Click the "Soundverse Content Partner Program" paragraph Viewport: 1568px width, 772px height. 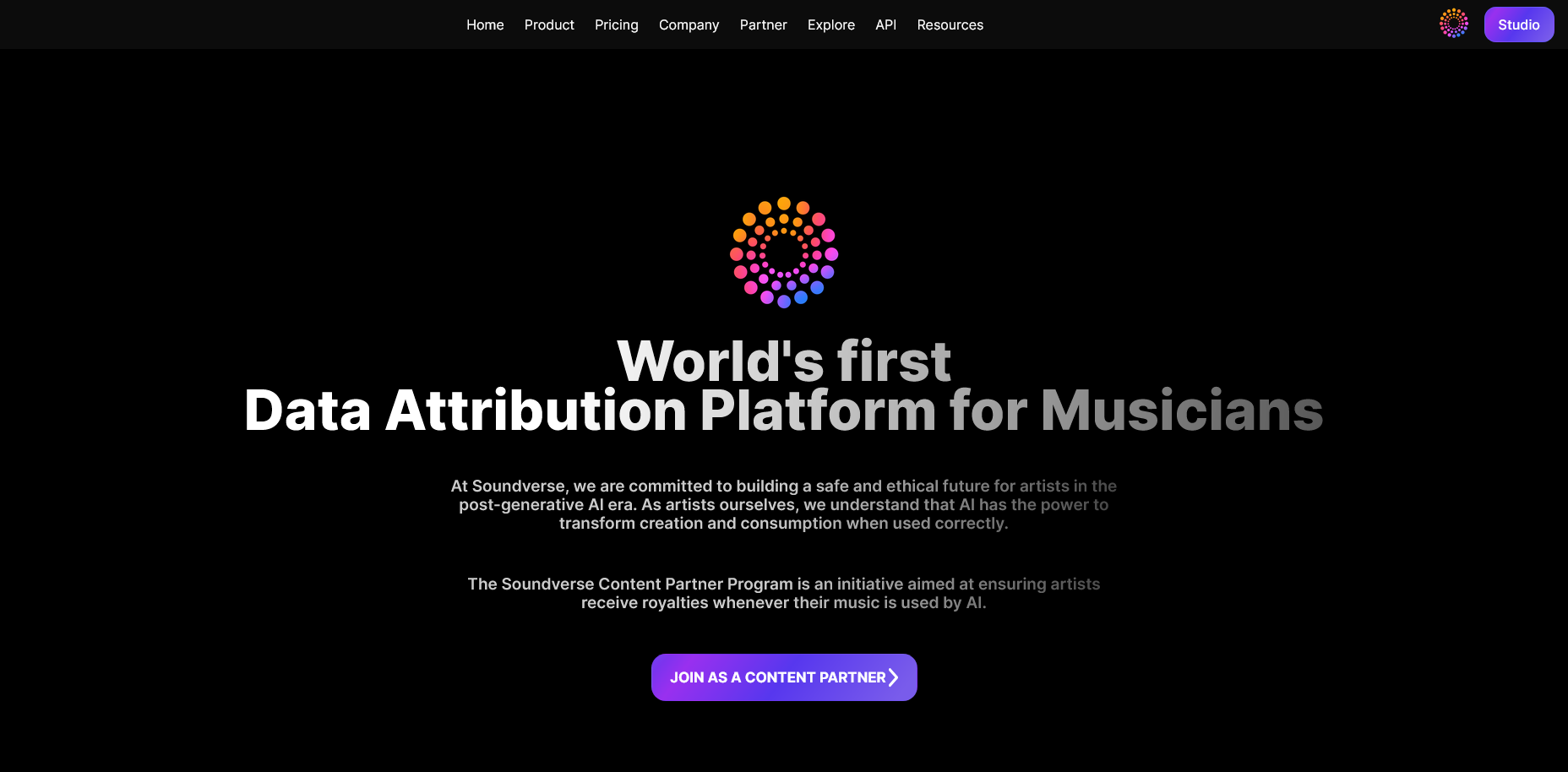784,593
